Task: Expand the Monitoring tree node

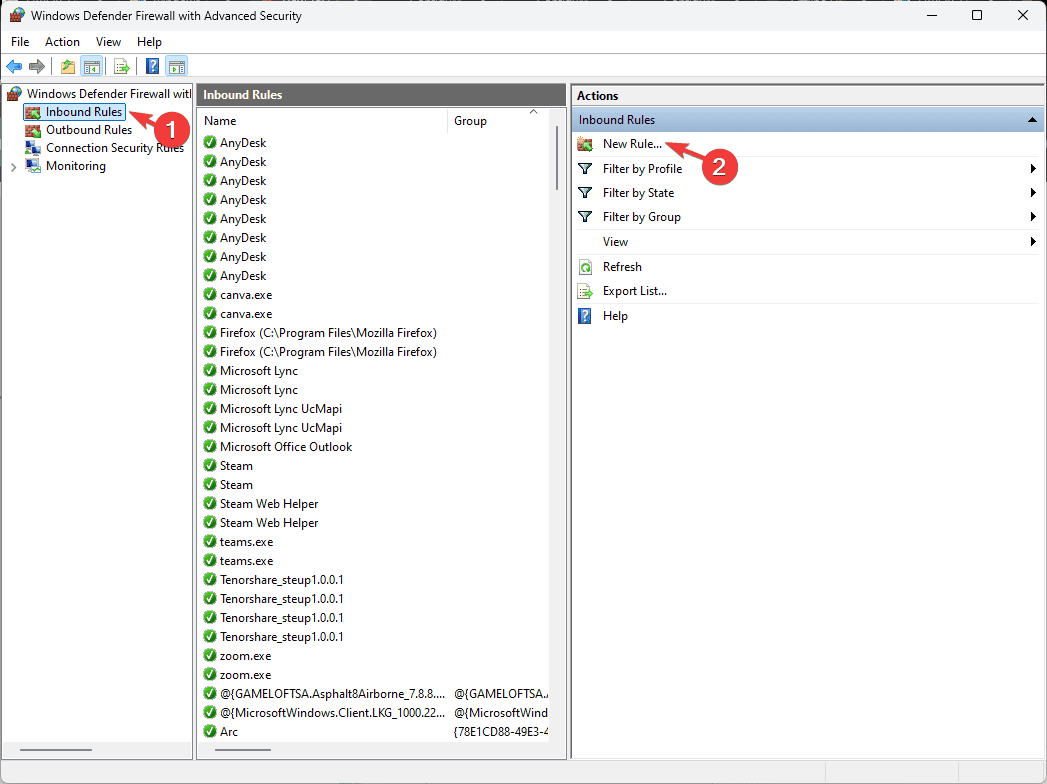Action: coord(13,167)
